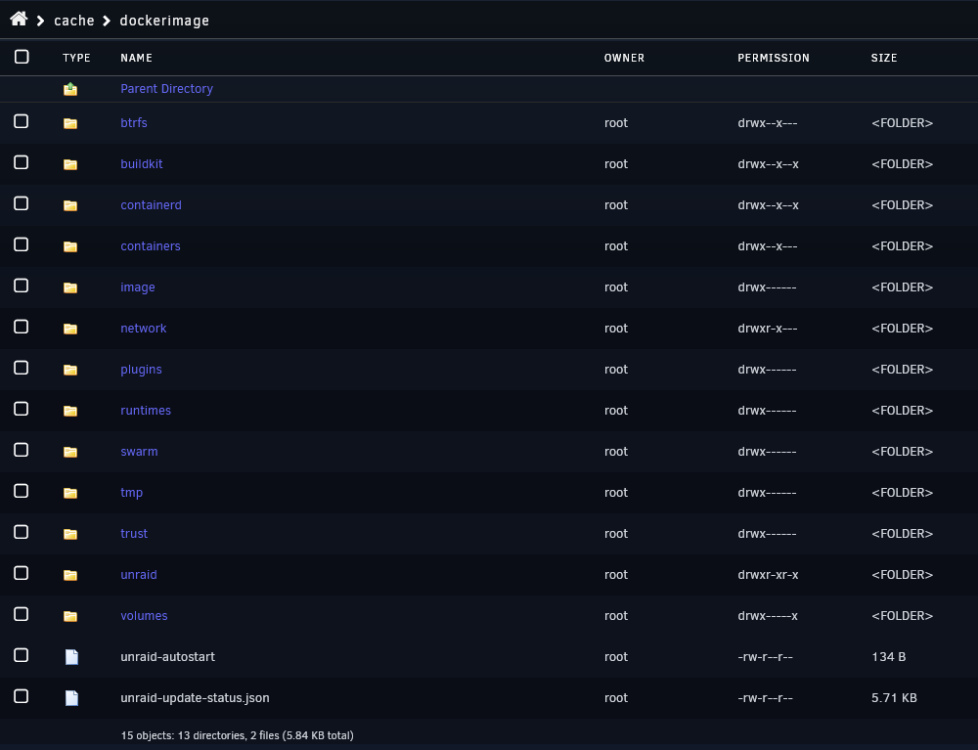Toggle the select-all checkbox in header

[x=22, y=57]
